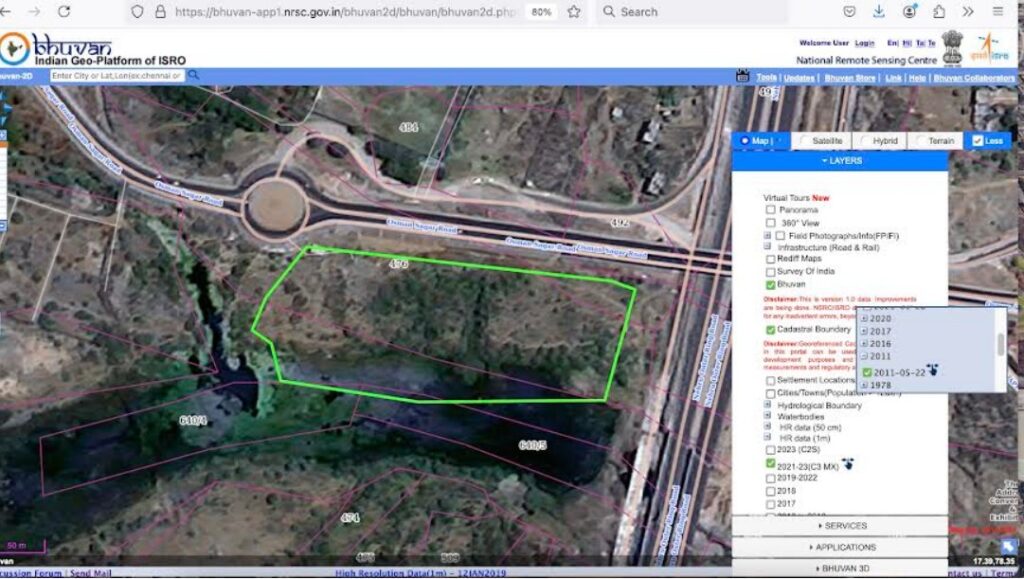This screenshot has height=579, width=1024.
Task: Enable the Survey Of India layer
Action: 770,272
